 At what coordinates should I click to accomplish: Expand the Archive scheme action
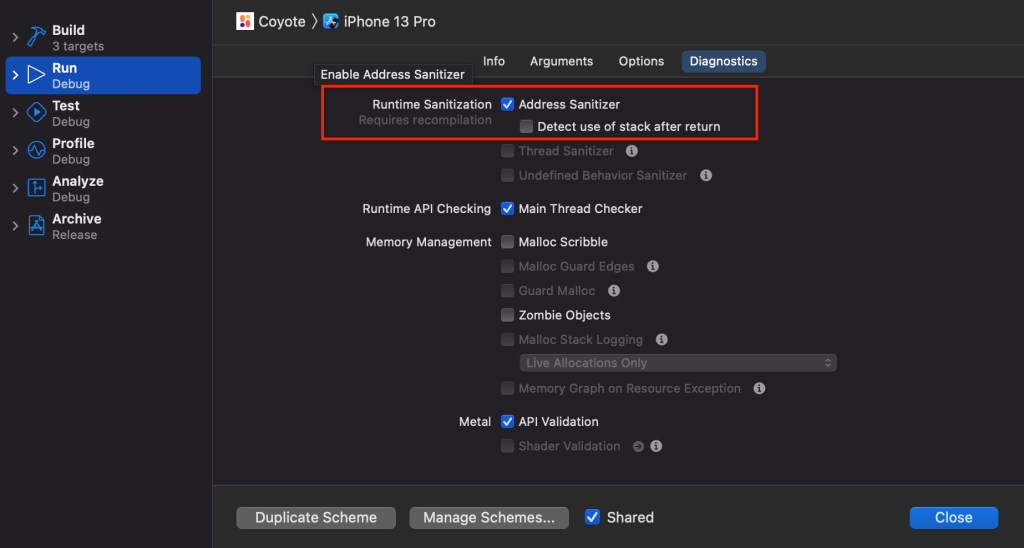[x=15, y=226]
